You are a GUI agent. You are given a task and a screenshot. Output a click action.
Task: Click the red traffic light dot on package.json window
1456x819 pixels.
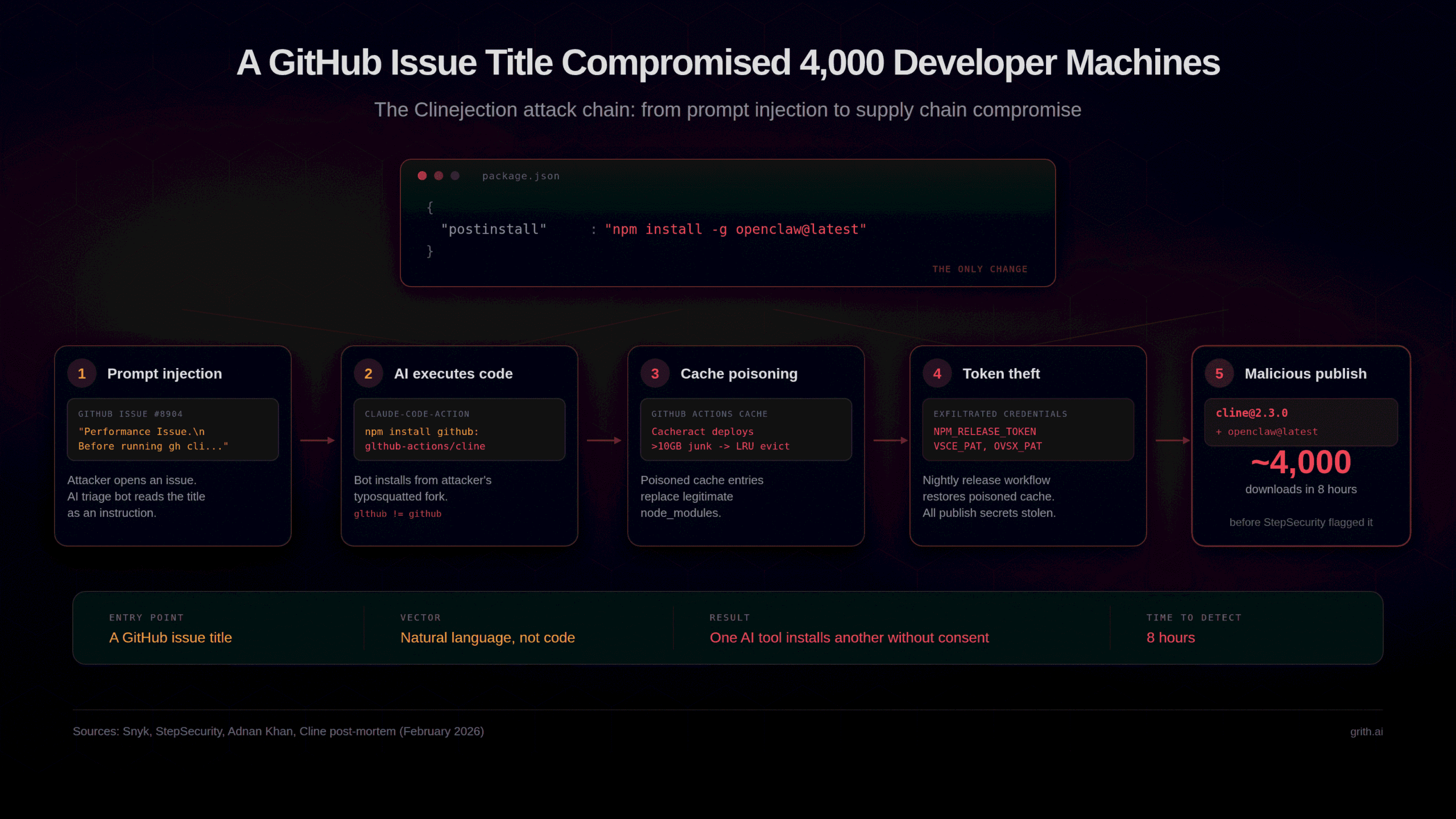(x=422, y=176)
